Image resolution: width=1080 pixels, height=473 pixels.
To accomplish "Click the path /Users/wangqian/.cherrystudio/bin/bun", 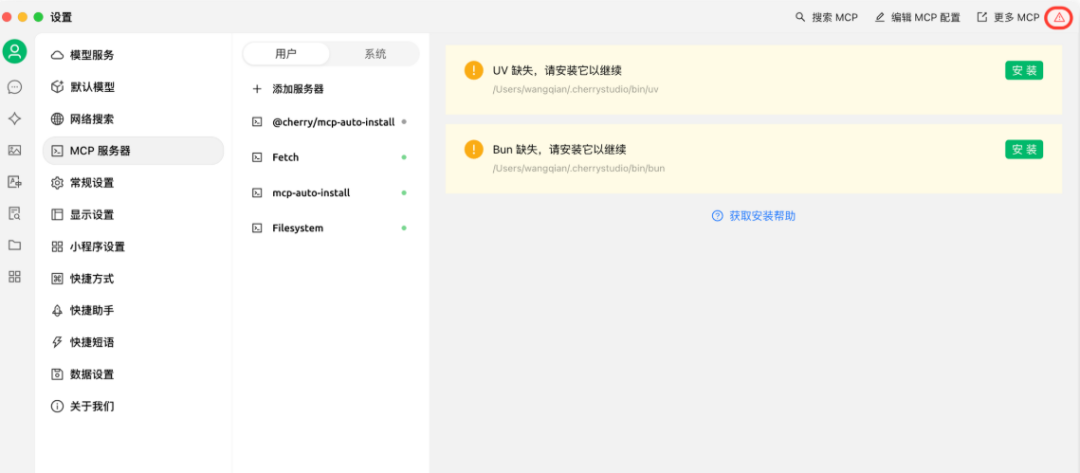I will (x=579, y=168).
